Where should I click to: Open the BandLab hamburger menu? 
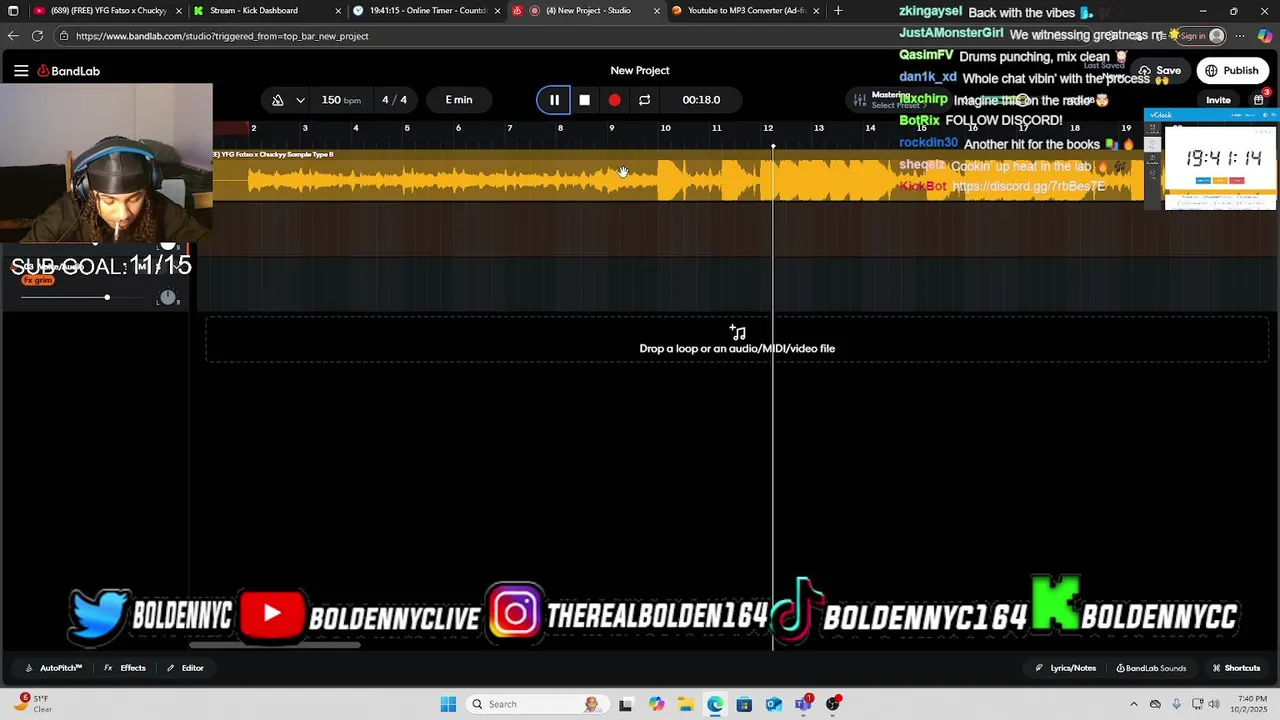21,71
